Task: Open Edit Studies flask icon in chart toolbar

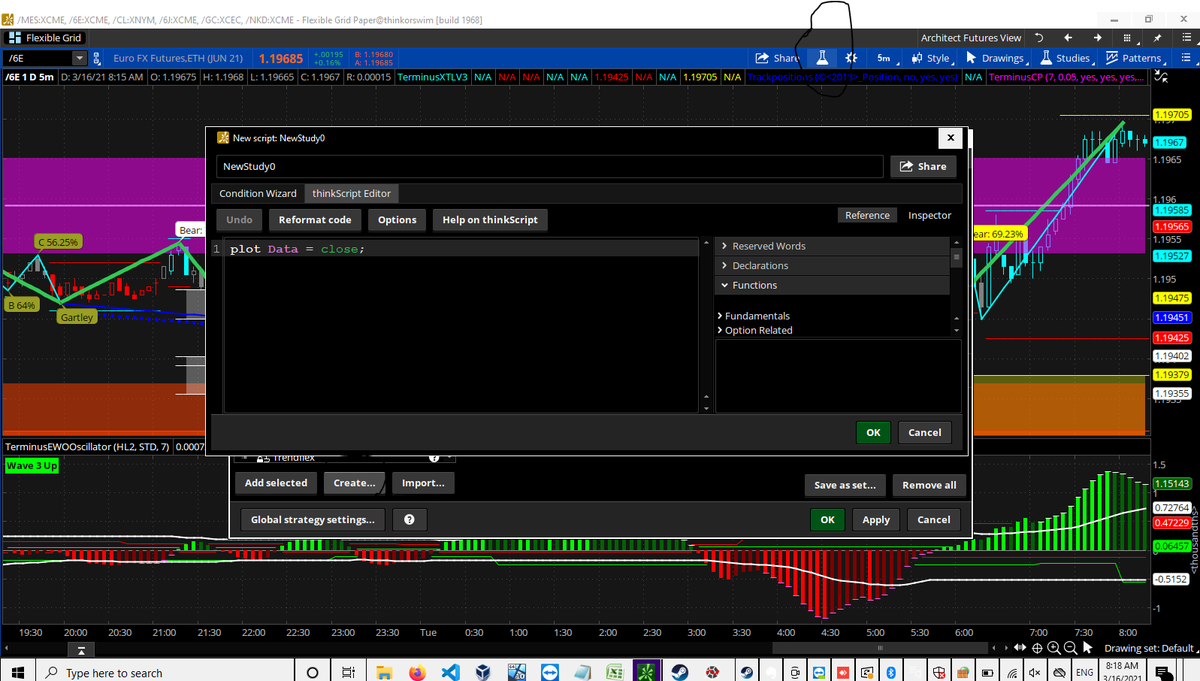Action: pos(822,58)
